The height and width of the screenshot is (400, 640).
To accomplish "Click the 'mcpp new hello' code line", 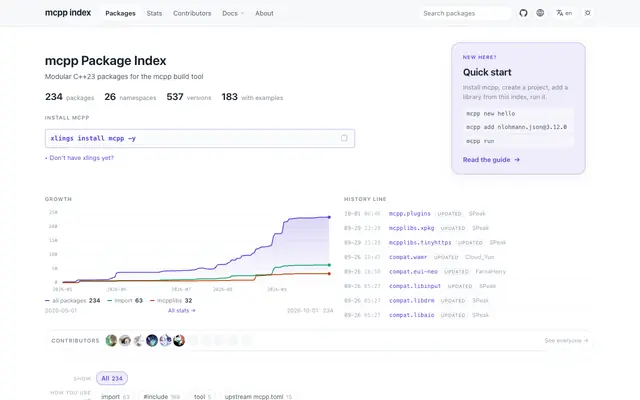I will tap(518, 113).
